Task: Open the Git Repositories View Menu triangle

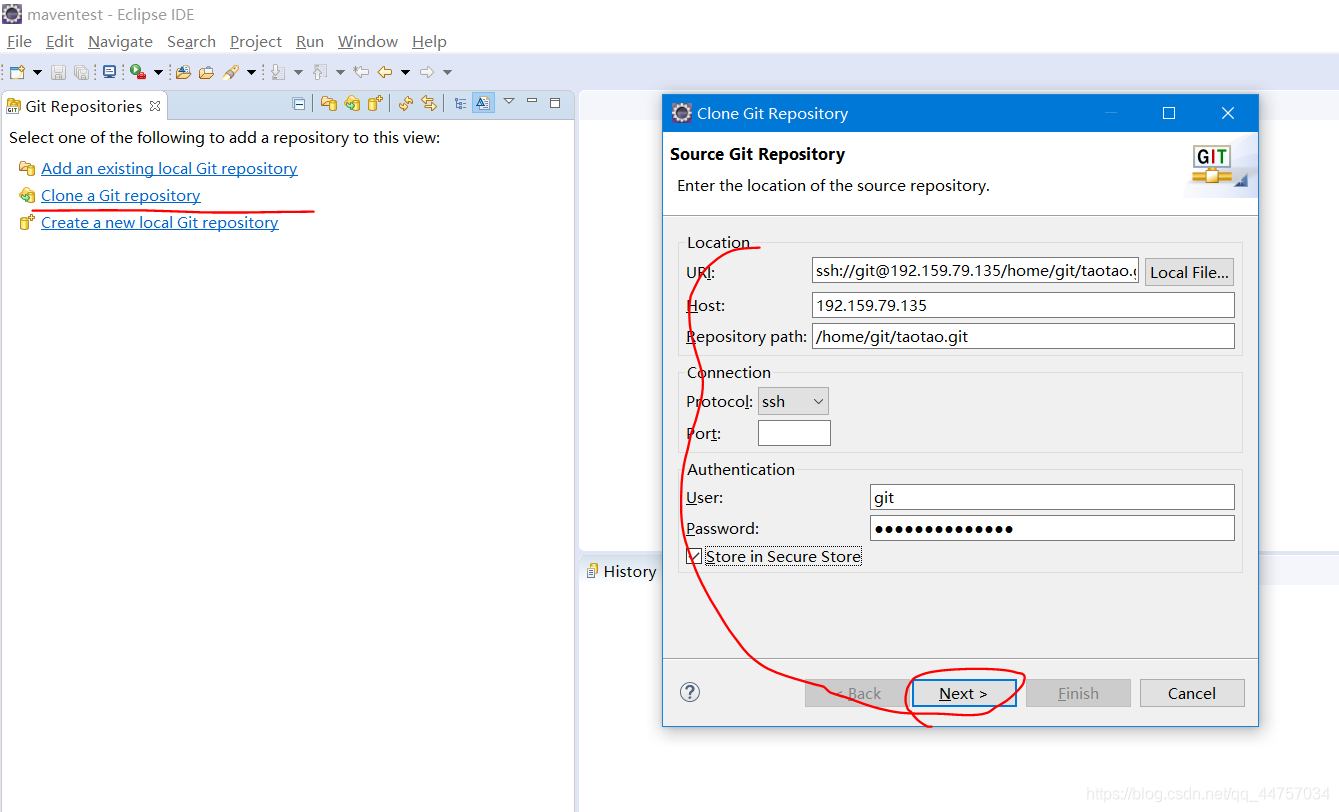Action: coord(509,101)
